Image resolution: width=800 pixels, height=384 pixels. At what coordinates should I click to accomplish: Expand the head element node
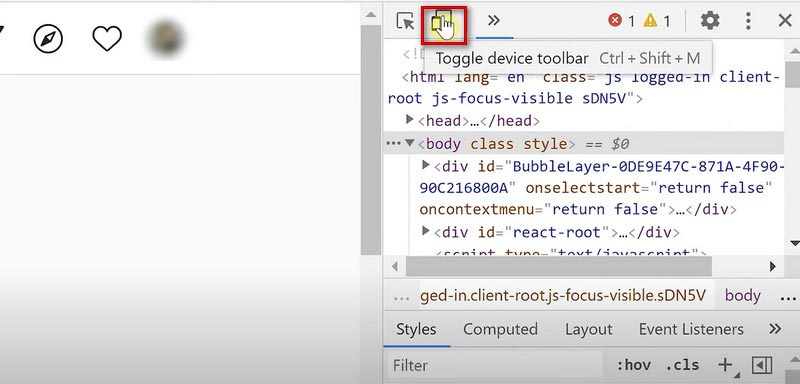pyautogui.click(x=409, y=119)
